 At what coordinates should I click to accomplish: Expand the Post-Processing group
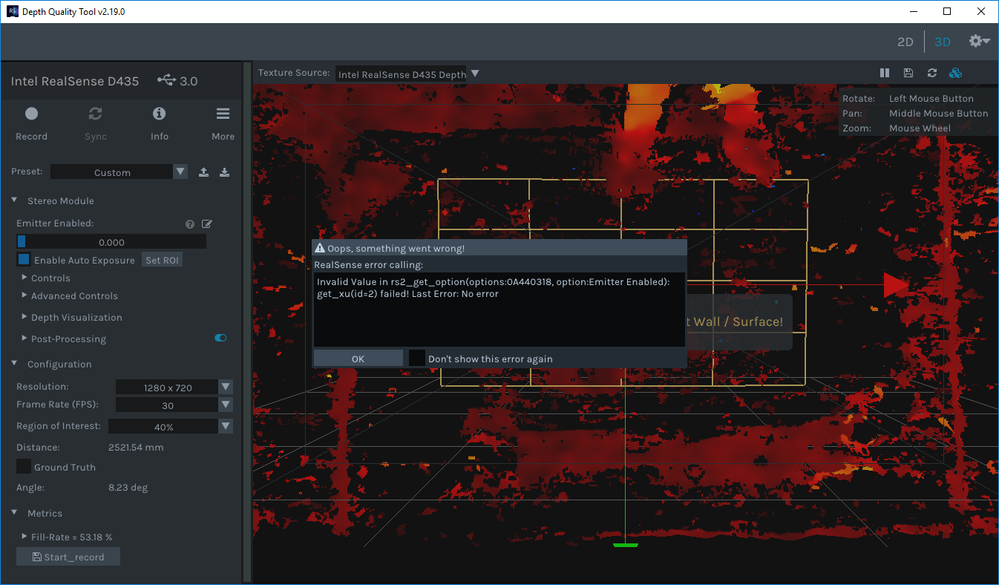coord(24,338)
